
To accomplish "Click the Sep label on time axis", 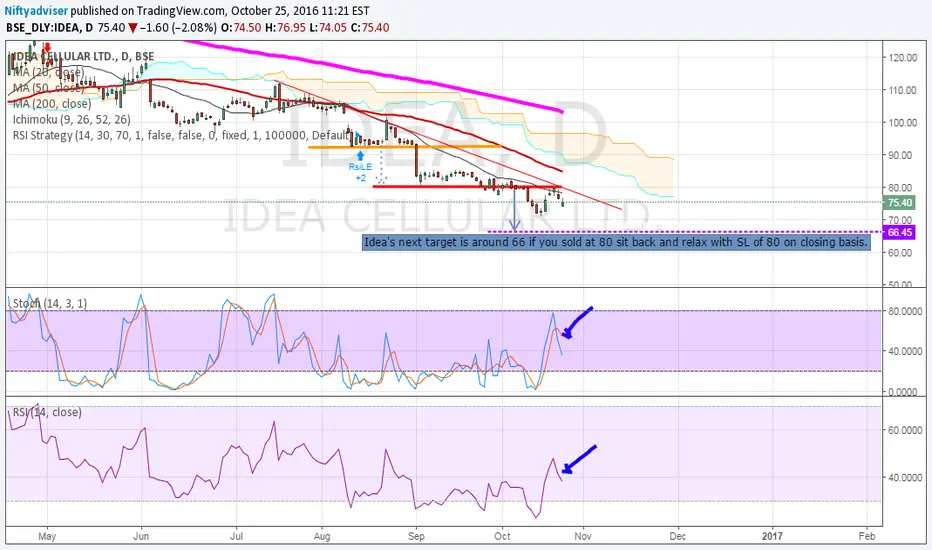I will pos(416,536).
